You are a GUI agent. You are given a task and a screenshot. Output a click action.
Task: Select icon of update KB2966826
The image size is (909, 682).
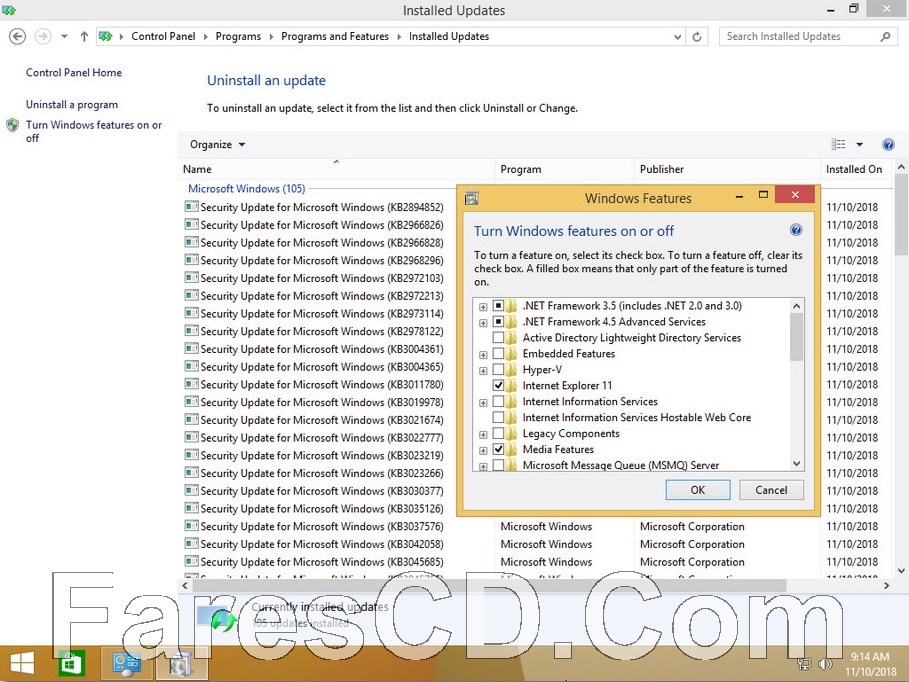(x=191, y=224)
